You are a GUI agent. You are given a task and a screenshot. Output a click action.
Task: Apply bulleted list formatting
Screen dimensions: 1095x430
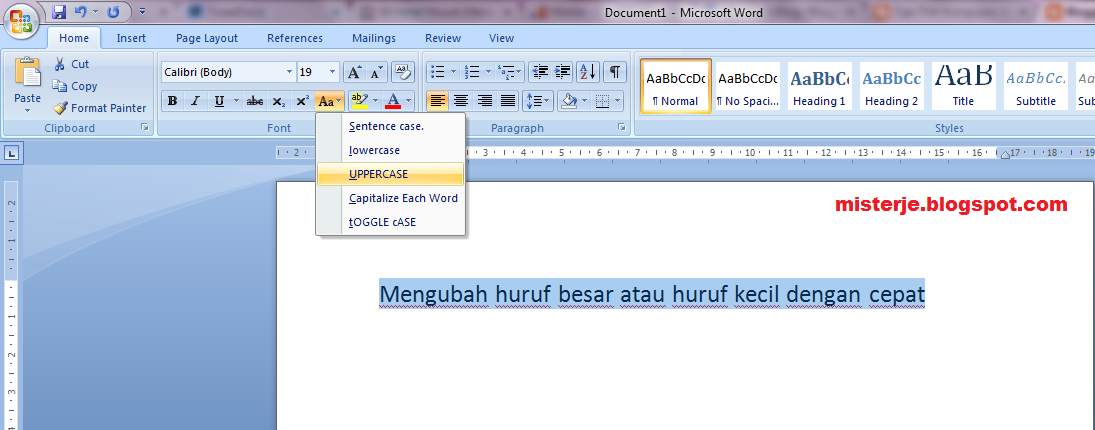[x=438, y=72]
